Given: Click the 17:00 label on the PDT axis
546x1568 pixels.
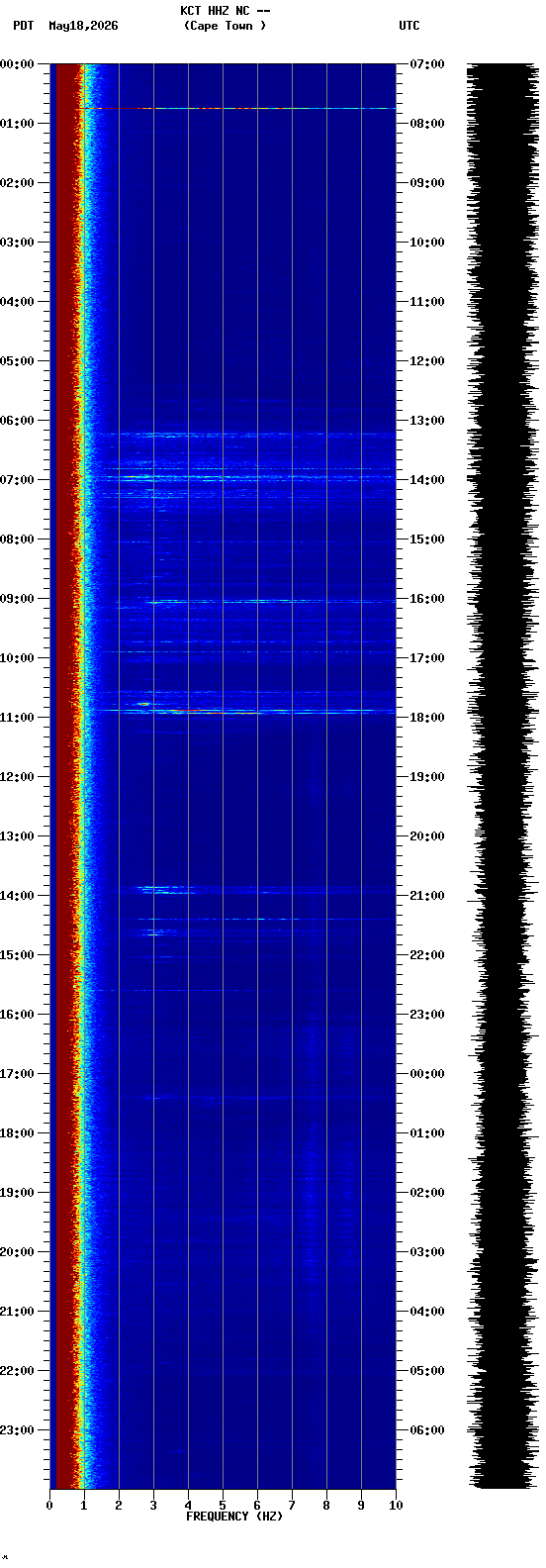Looking at the screenshot, I should (17, 1074).
